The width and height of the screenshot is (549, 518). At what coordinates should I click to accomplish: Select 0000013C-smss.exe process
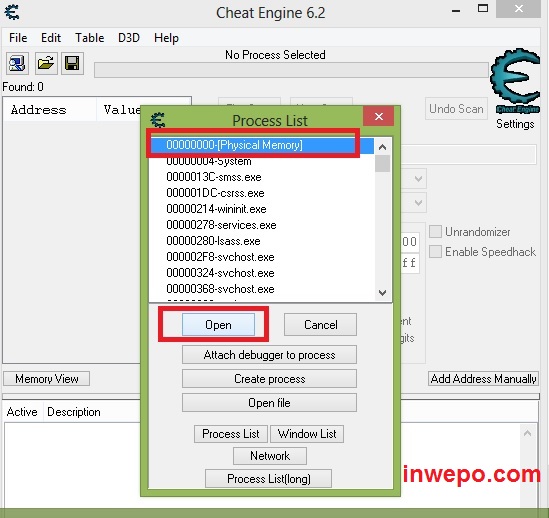click(x=262, y=177)
